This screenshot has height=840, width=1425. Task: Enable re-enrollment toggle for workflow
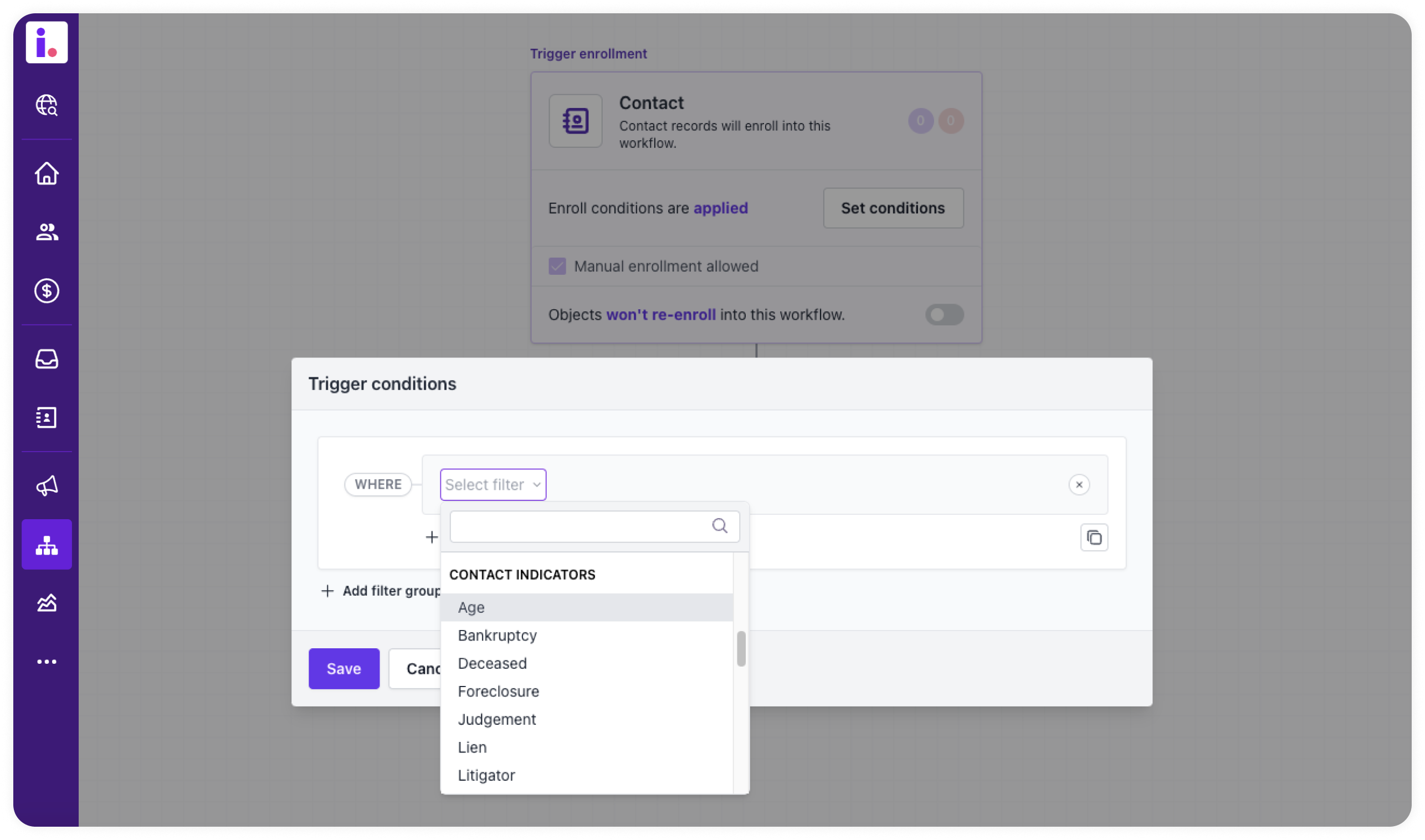point(944,314)
